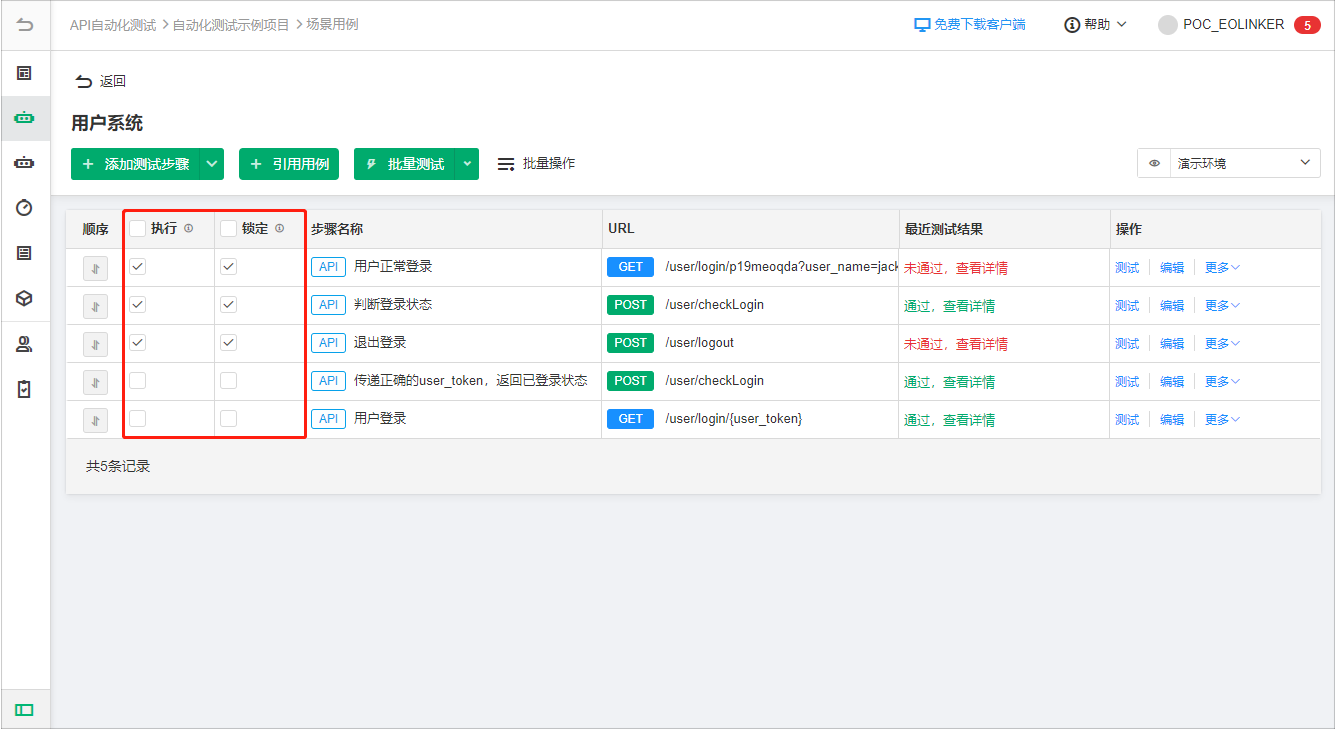Click 编辑 for 用户登录 row
The height and width of the screenshot is (730, 1336).
tap(1172, 420)
